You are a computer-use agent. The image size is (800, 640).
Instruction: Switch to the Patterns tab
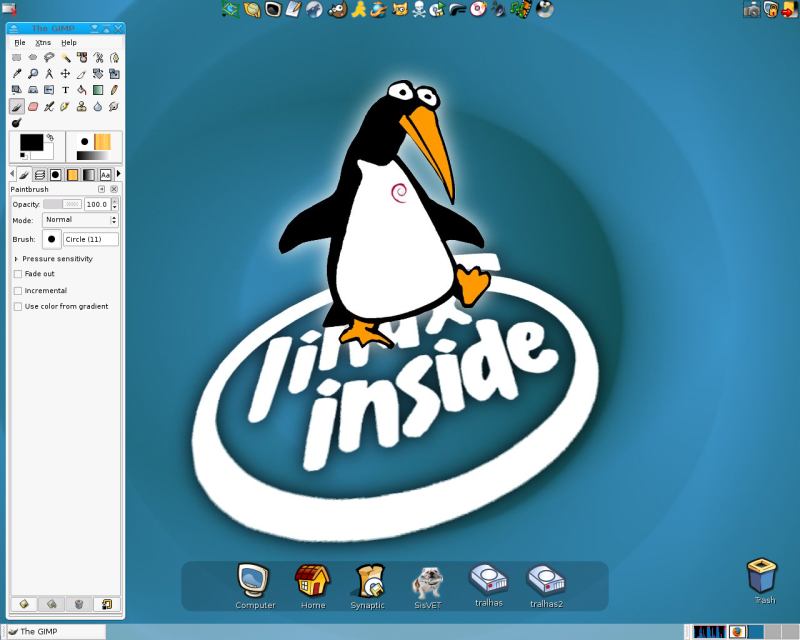(72, 175)
